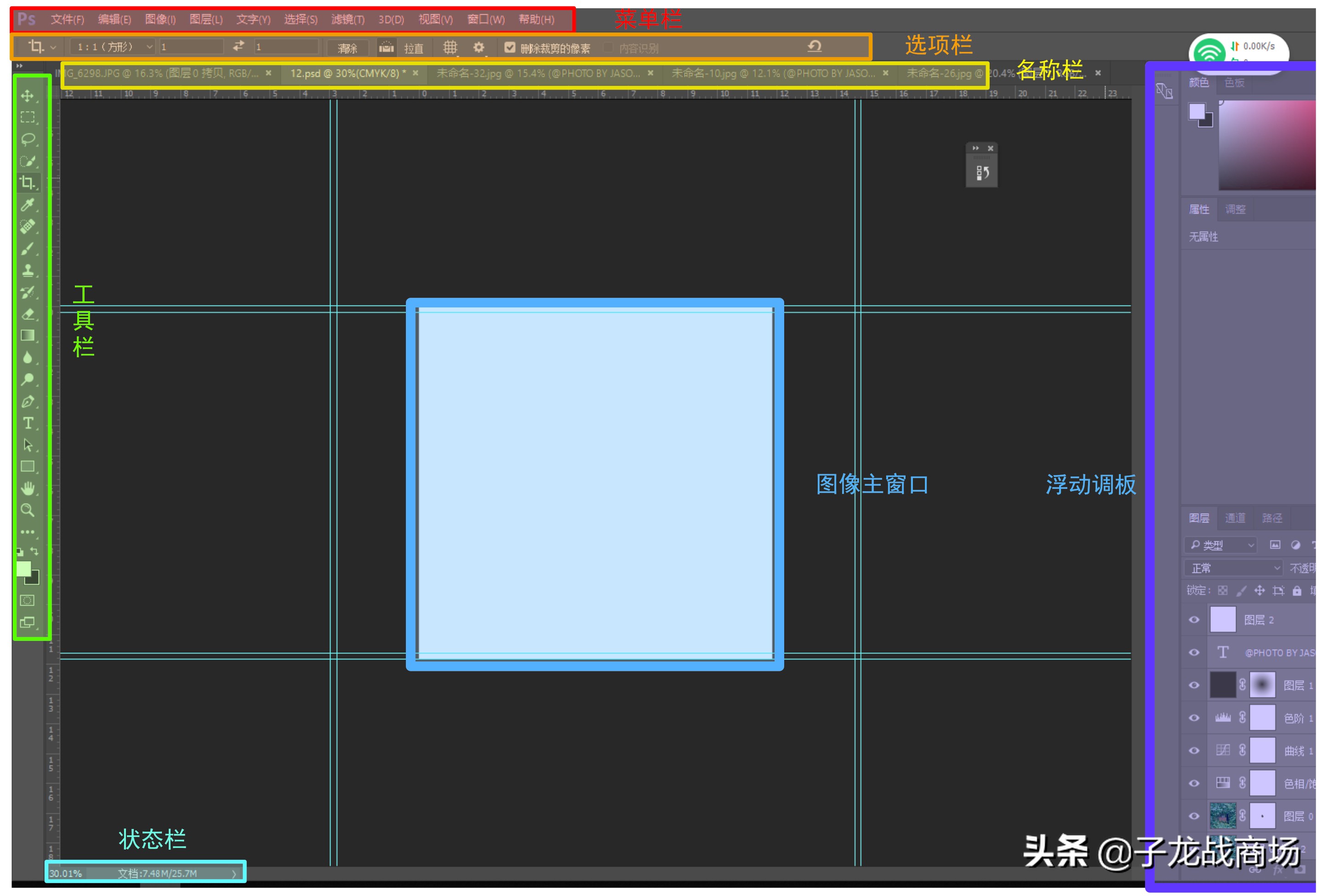1328x896 pixels.
Task: Open the 滤镜 menu
Action: point(348,19)
